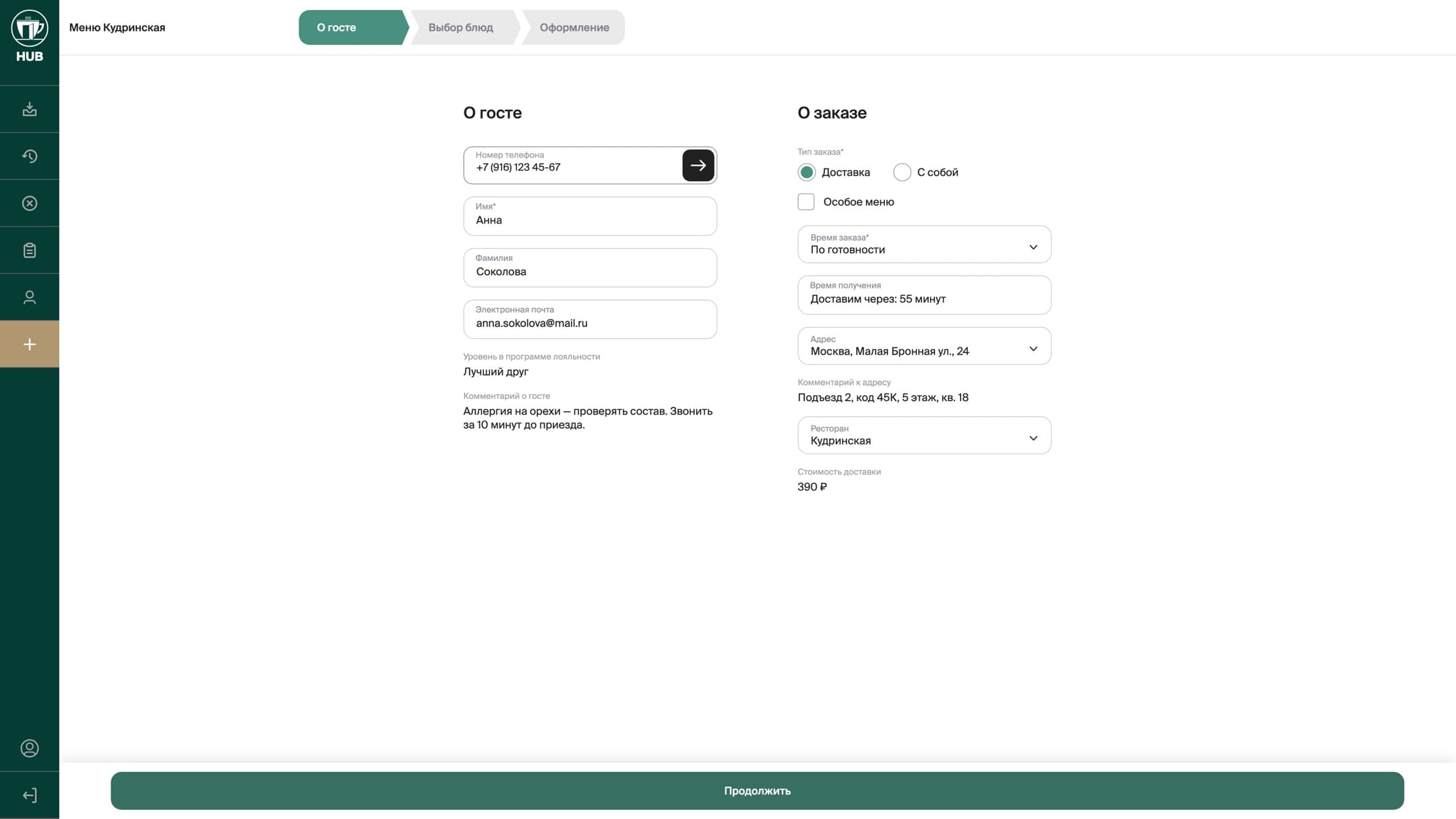Go to the Выбор блюд step
Viewport: 1456px width, 819px height.
464,28
